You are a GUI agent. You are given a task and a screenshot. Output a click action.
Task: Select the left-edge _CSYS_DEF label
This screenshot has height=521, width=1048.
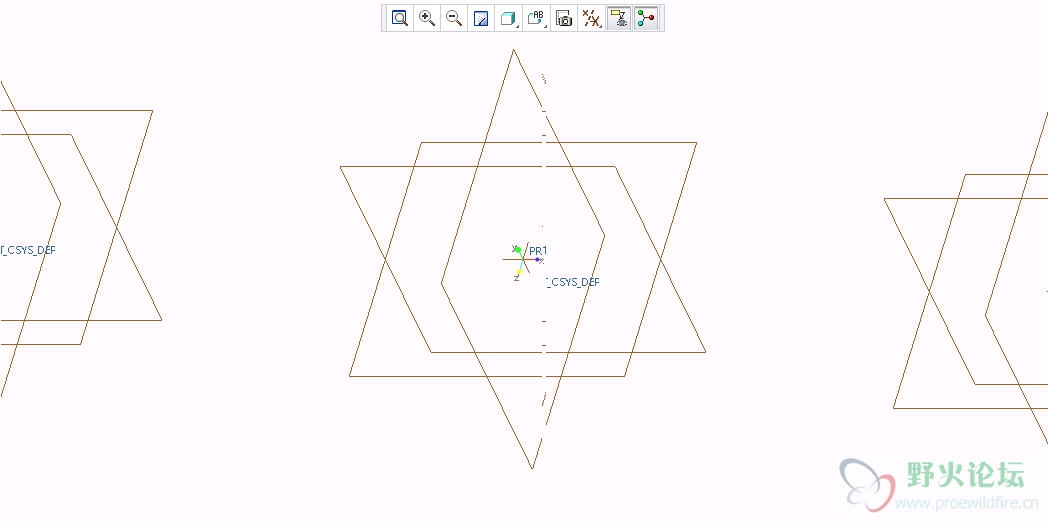tap(28, 250)
